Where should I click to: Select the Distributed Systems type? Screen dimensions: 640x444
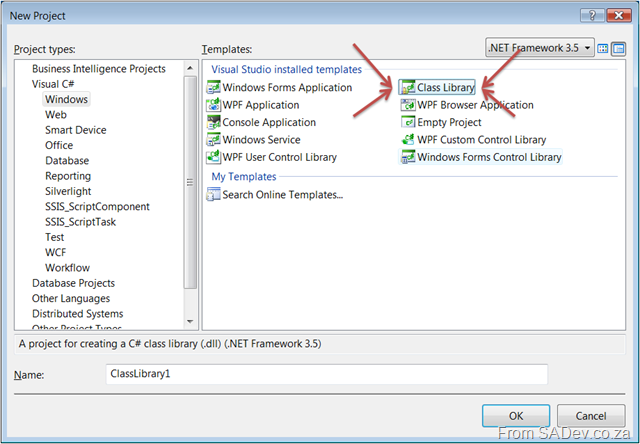click(78, 314)
